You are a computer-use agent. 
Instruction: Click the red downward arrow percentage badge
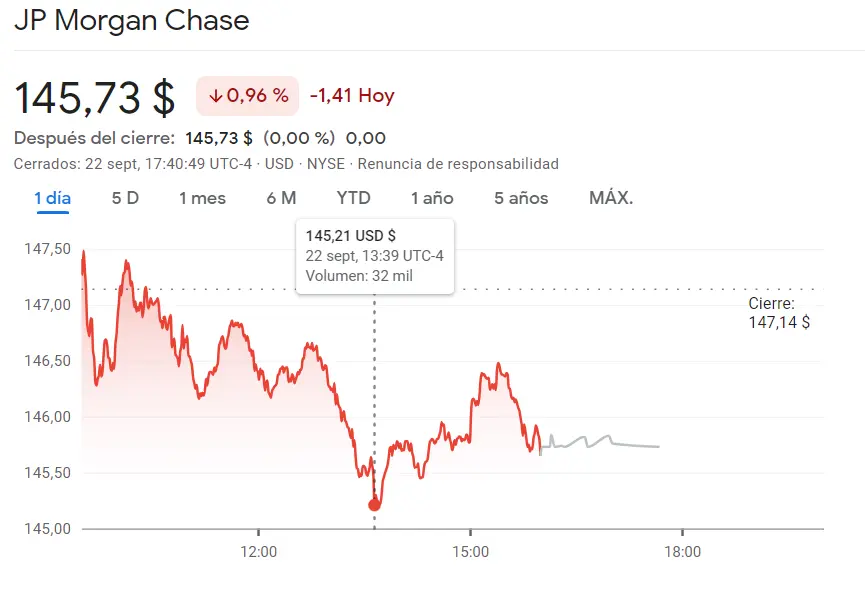246,95
